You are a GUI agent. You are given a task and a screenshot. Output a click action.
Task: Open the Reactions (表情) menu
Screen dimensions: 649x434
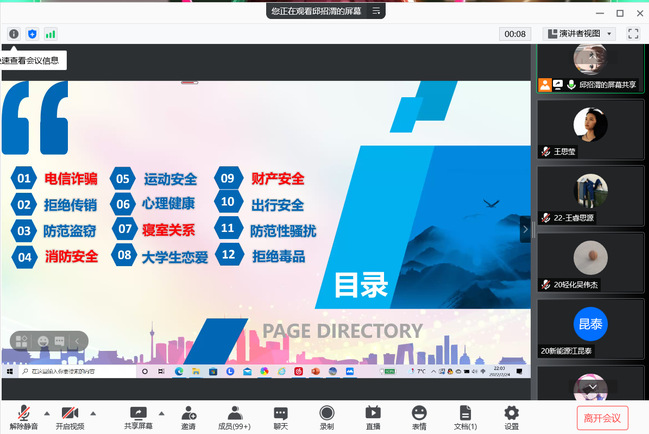click(x=419, y=416)
